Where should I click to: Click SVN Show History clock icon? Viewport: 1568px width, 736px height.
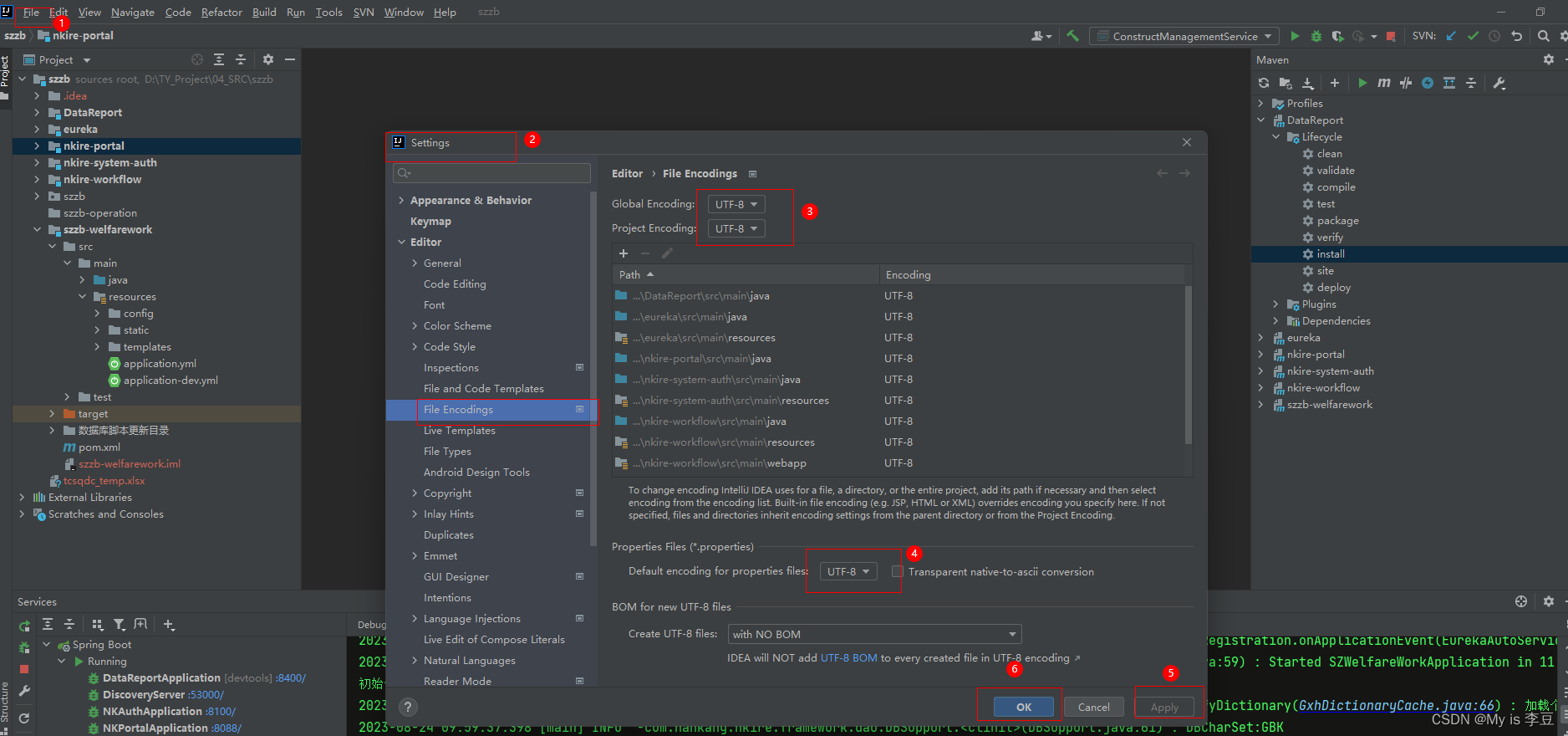1494,36
